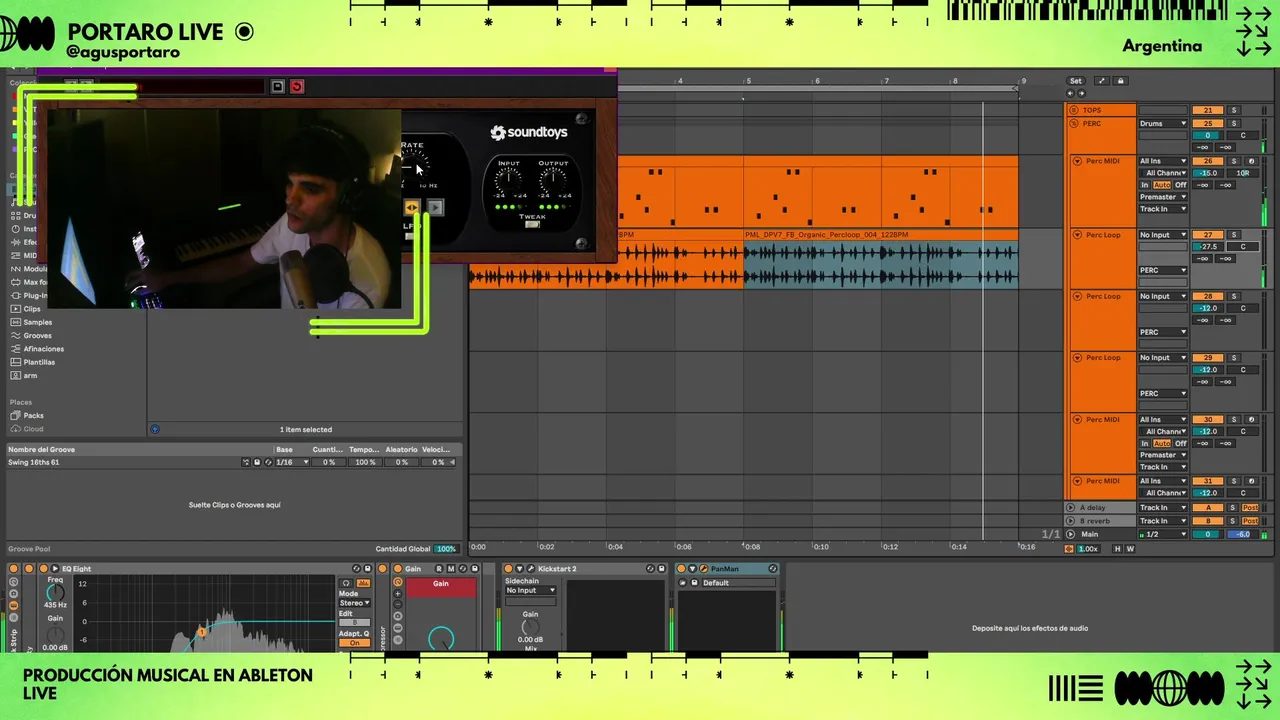Set Perc MIDI track 26 monitor to In

[x=1145, y=185]
